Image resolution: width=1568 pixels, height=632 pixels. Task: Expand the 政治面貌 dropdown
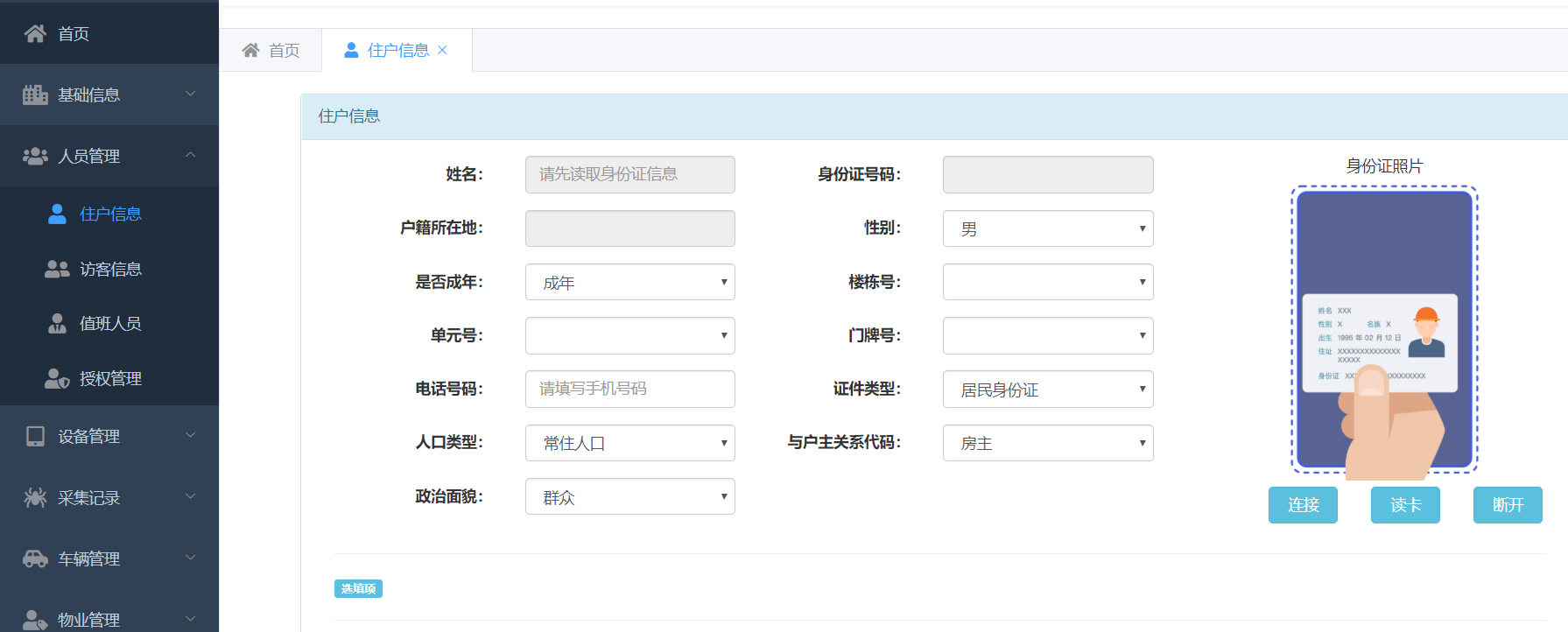629,496
